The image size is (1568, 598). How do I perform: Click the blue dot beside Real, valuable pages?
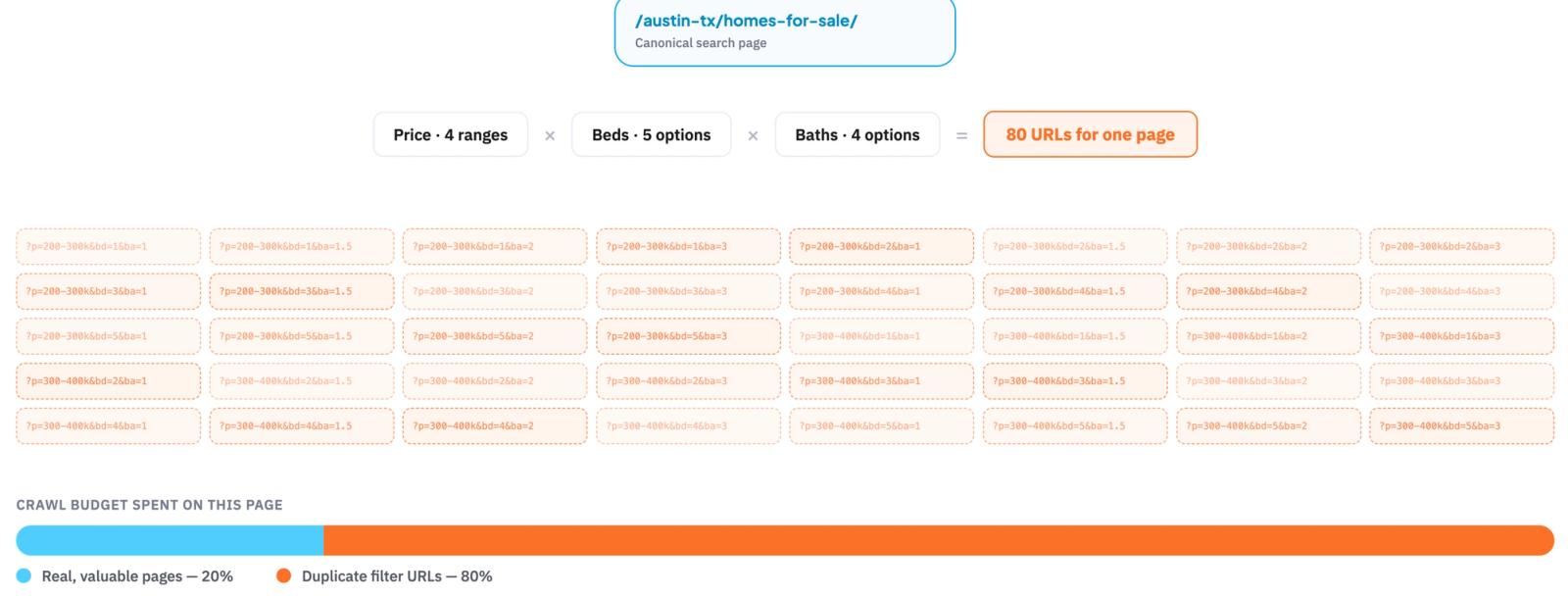pos(24,575)
